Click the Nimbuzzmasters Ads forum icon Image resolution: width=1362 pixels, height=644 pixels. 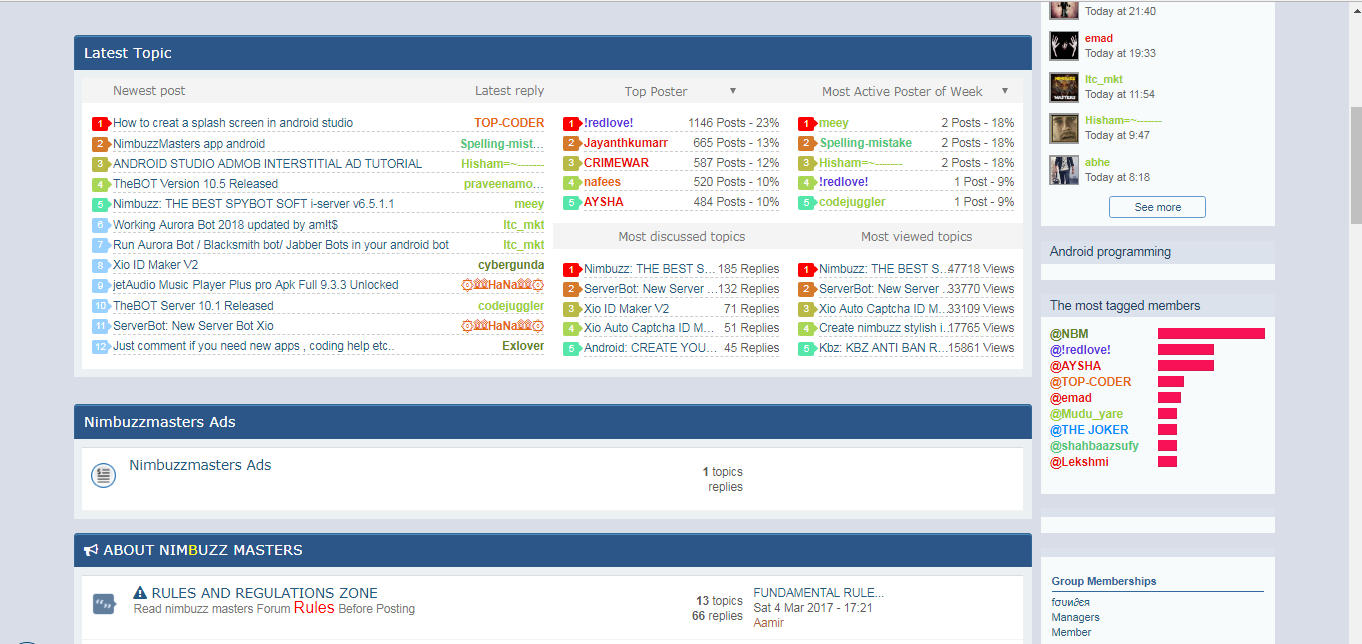tap(104, 476)
